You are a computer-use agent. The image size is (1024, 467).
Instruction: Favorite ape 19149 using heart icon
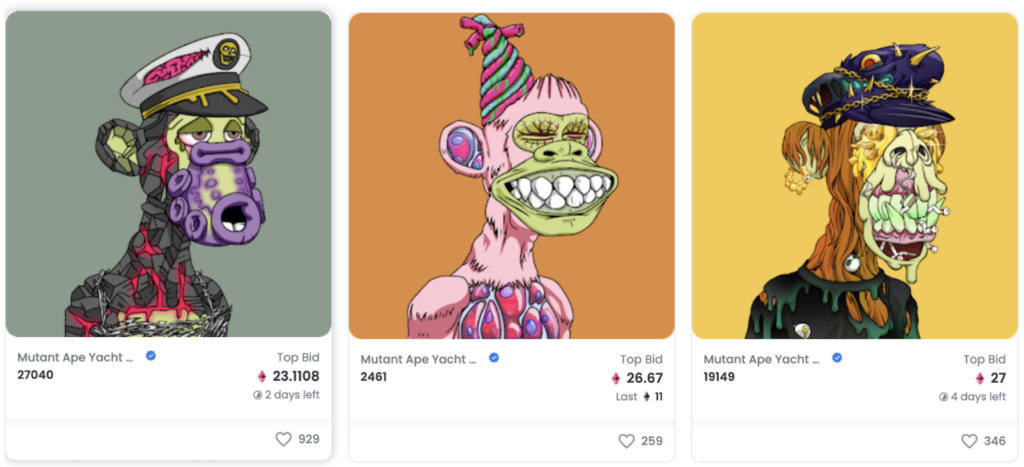[969, 441]
